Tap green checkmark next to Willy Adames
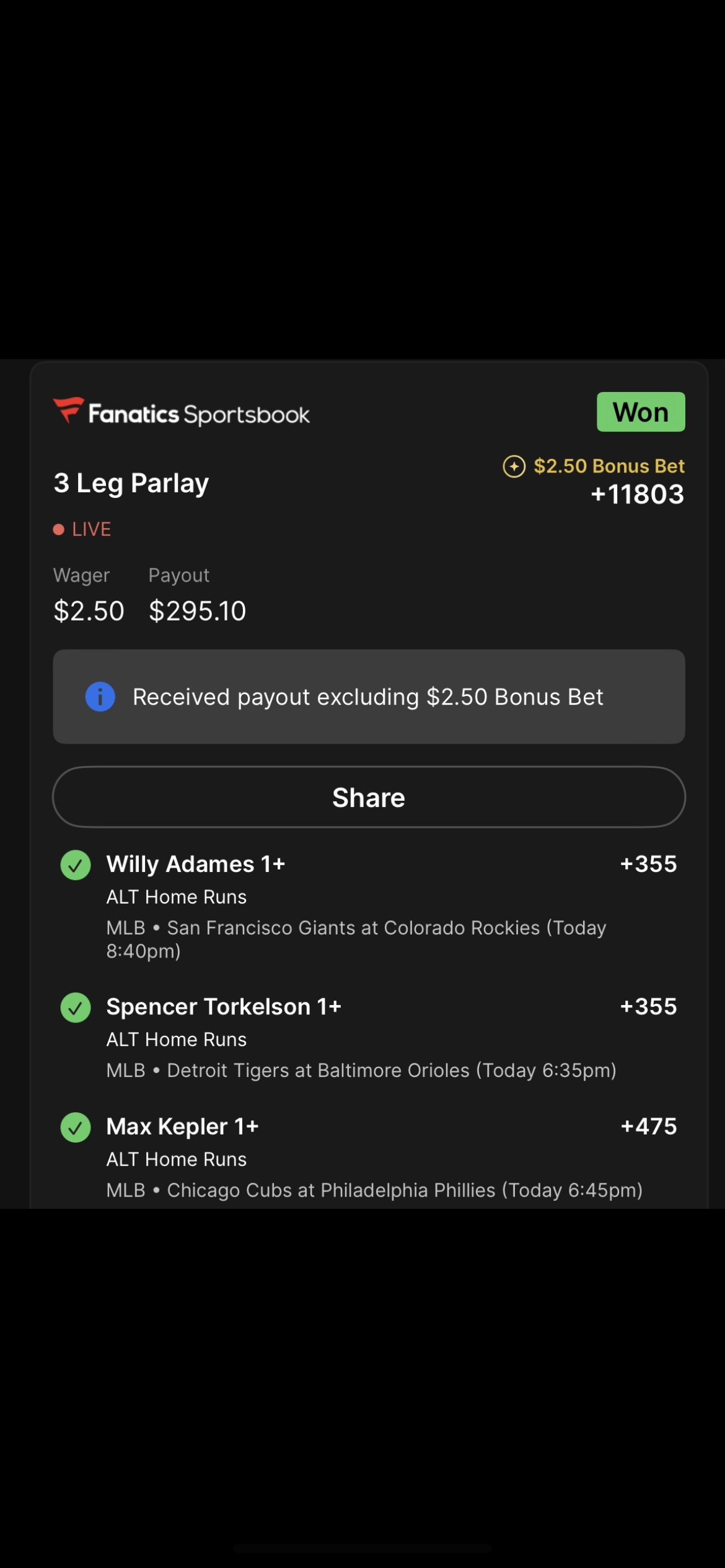This screenshot has height=1568, width=725. [x=76, y=865]
